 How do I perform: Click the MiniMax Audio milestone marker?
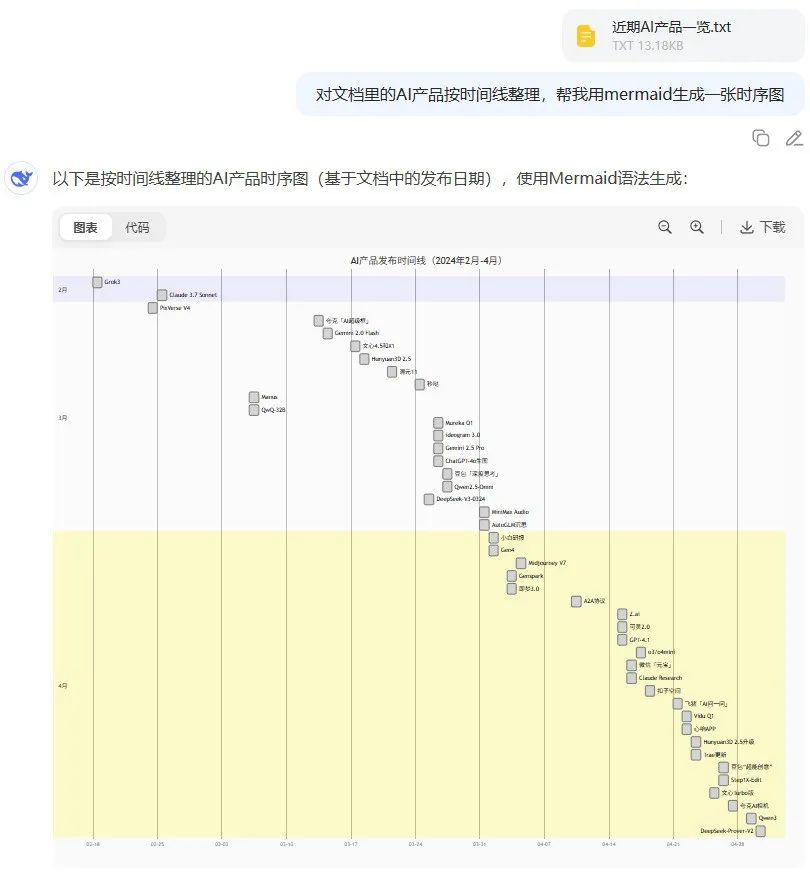pyautogui.click(x=484, y=512)
